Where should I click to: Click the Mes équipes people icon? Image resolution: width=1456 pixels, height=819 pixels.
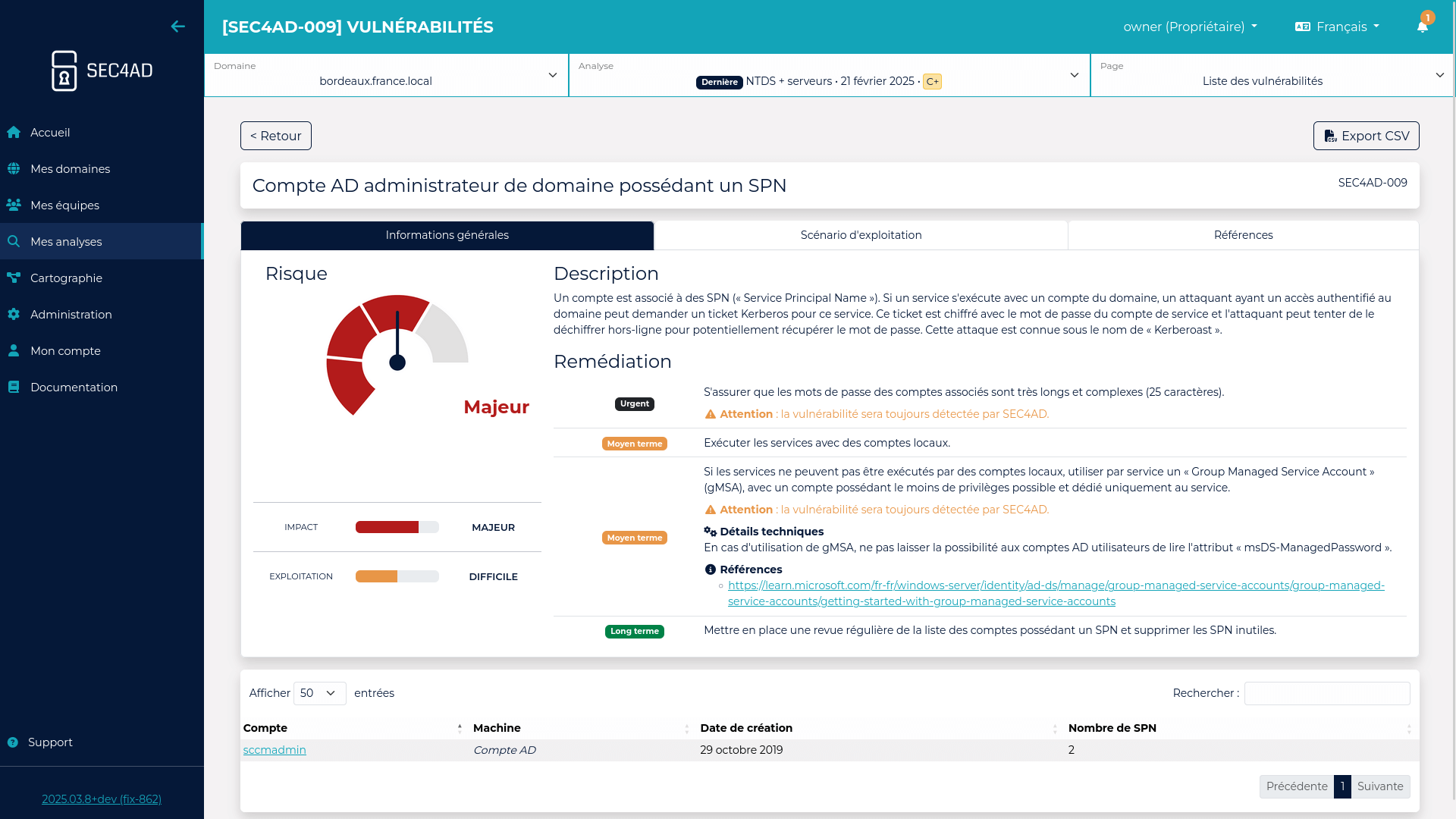click(14, 206)
